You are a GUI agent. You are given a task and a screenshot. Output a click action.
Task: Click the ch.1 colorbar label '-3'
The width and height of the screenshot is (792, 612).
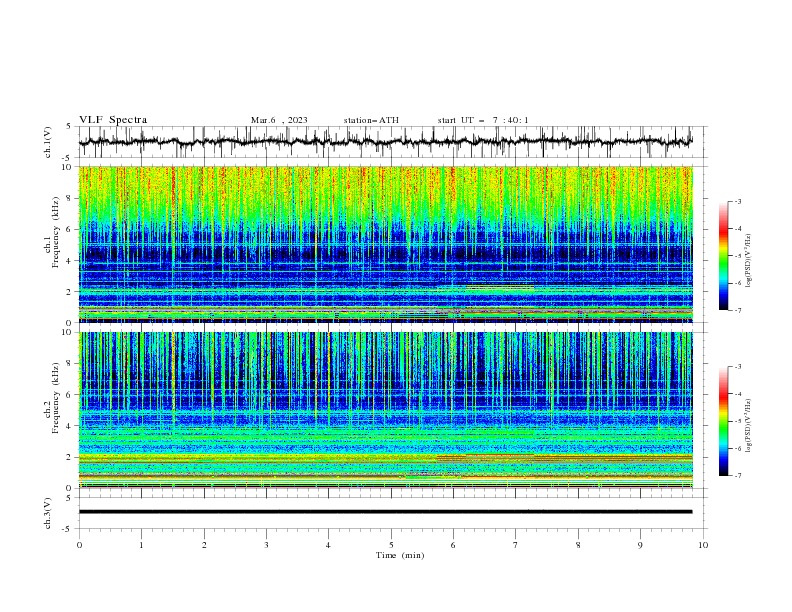pyautogui.click(x=738, y=201)
